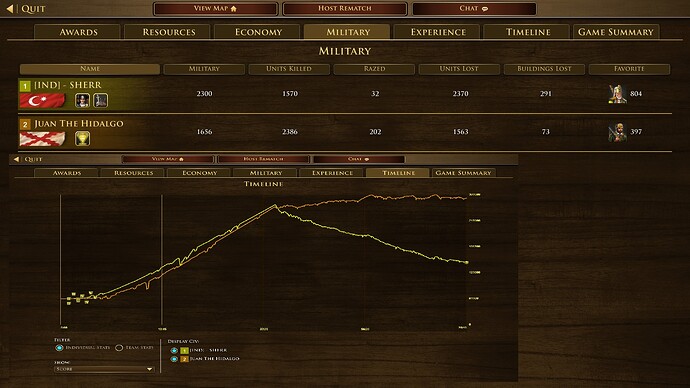Toggle display of Sherr civ in timeline

coord(174,350)
